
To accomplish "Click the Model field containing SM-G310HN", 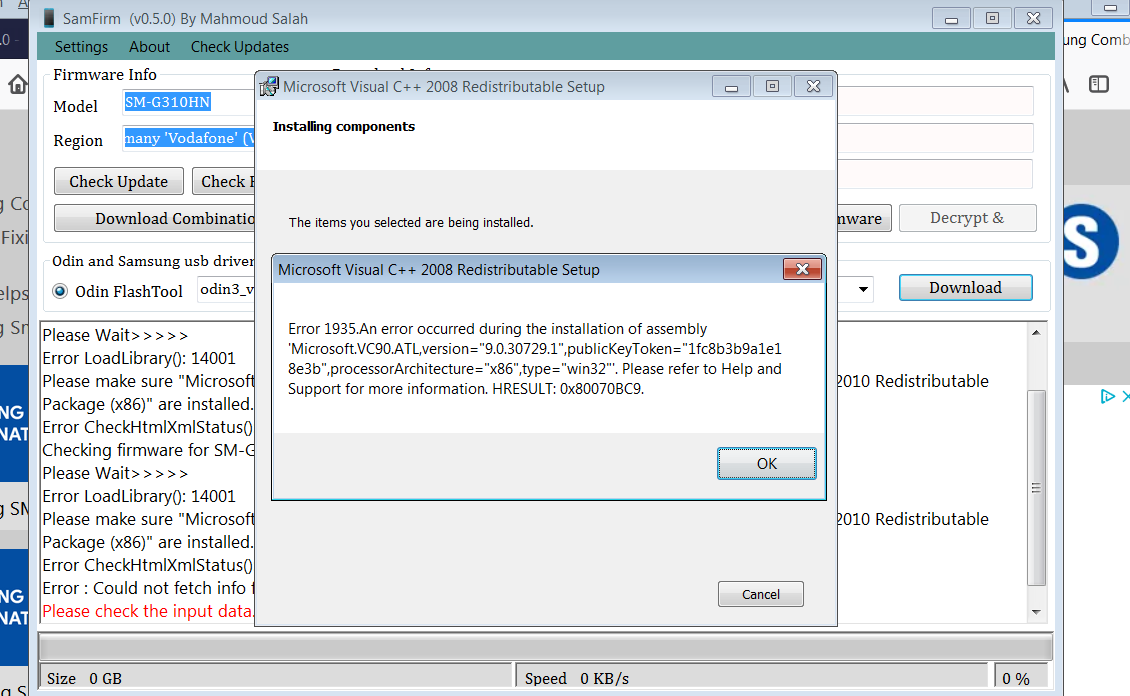I will point(189,102).
